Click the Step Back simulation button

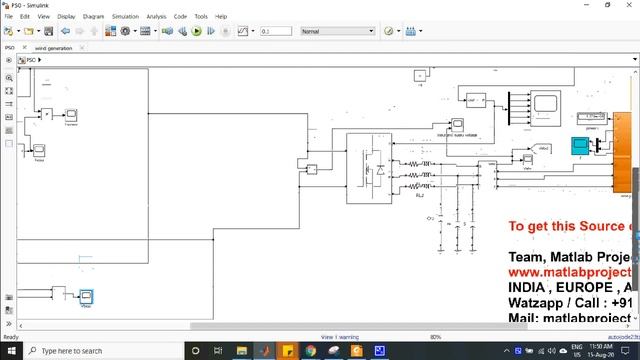[x=182, y=31]
